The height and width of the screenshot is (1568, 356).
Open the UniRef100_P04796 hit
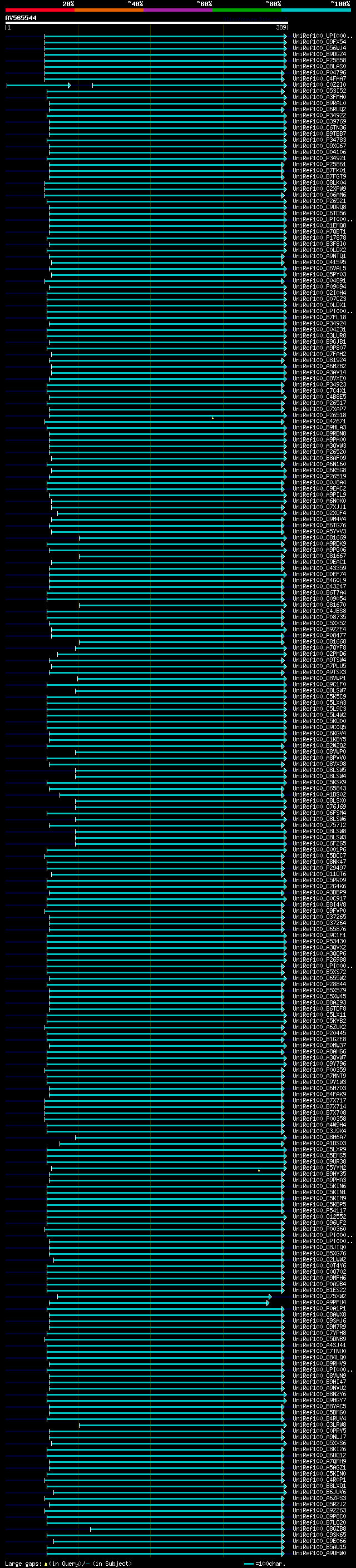point(319,72)
